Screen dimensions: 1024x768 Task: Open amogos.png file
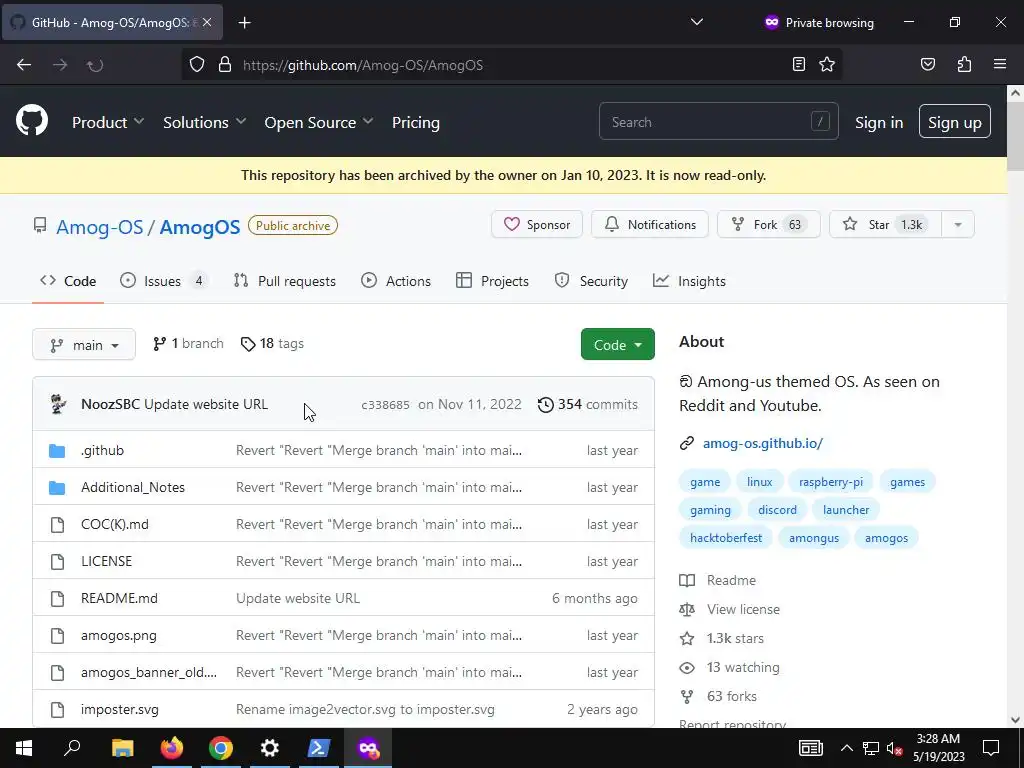point(119,635)
